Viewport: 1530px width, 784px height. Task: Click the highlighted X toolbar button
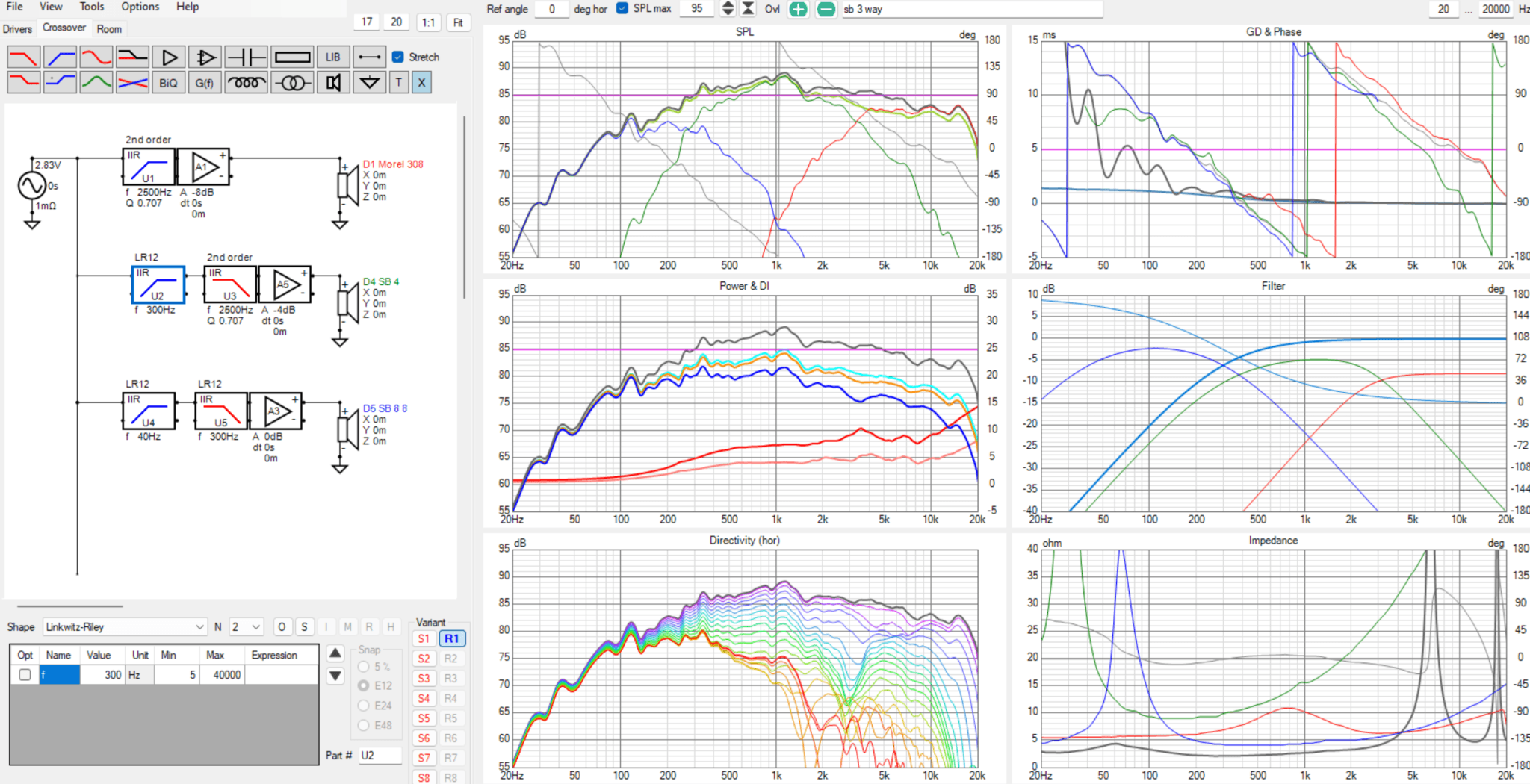(x=422, y=82)
